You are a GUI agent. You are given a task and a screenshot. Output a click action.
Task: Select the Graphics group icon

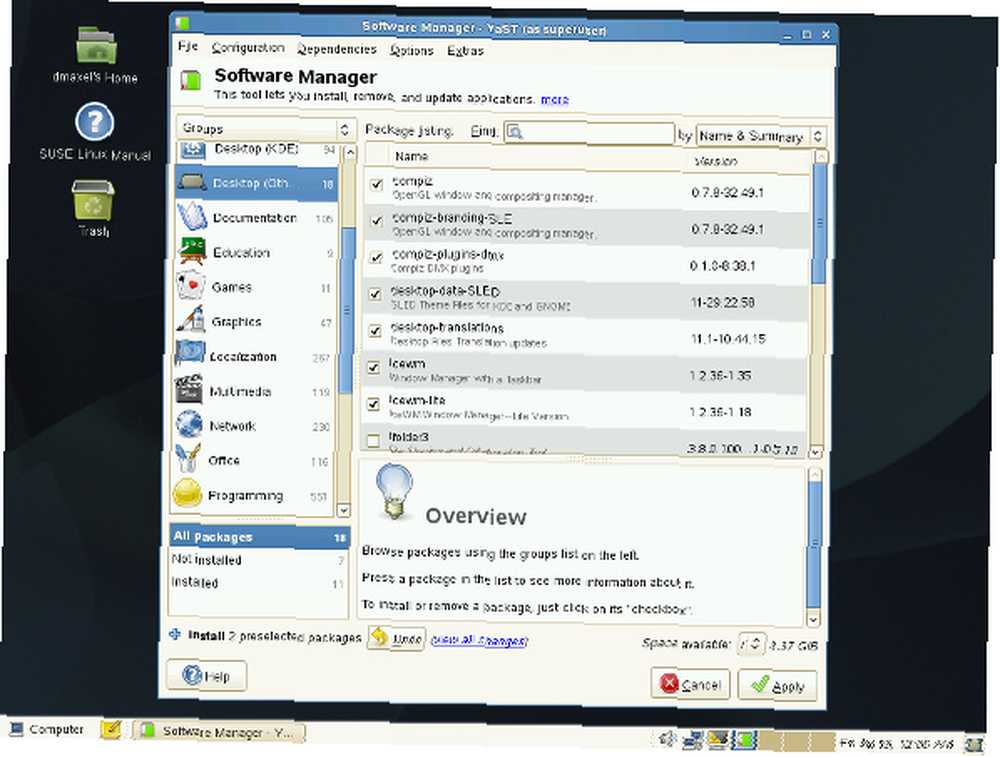pyautogui.click(x=190, y=320)
